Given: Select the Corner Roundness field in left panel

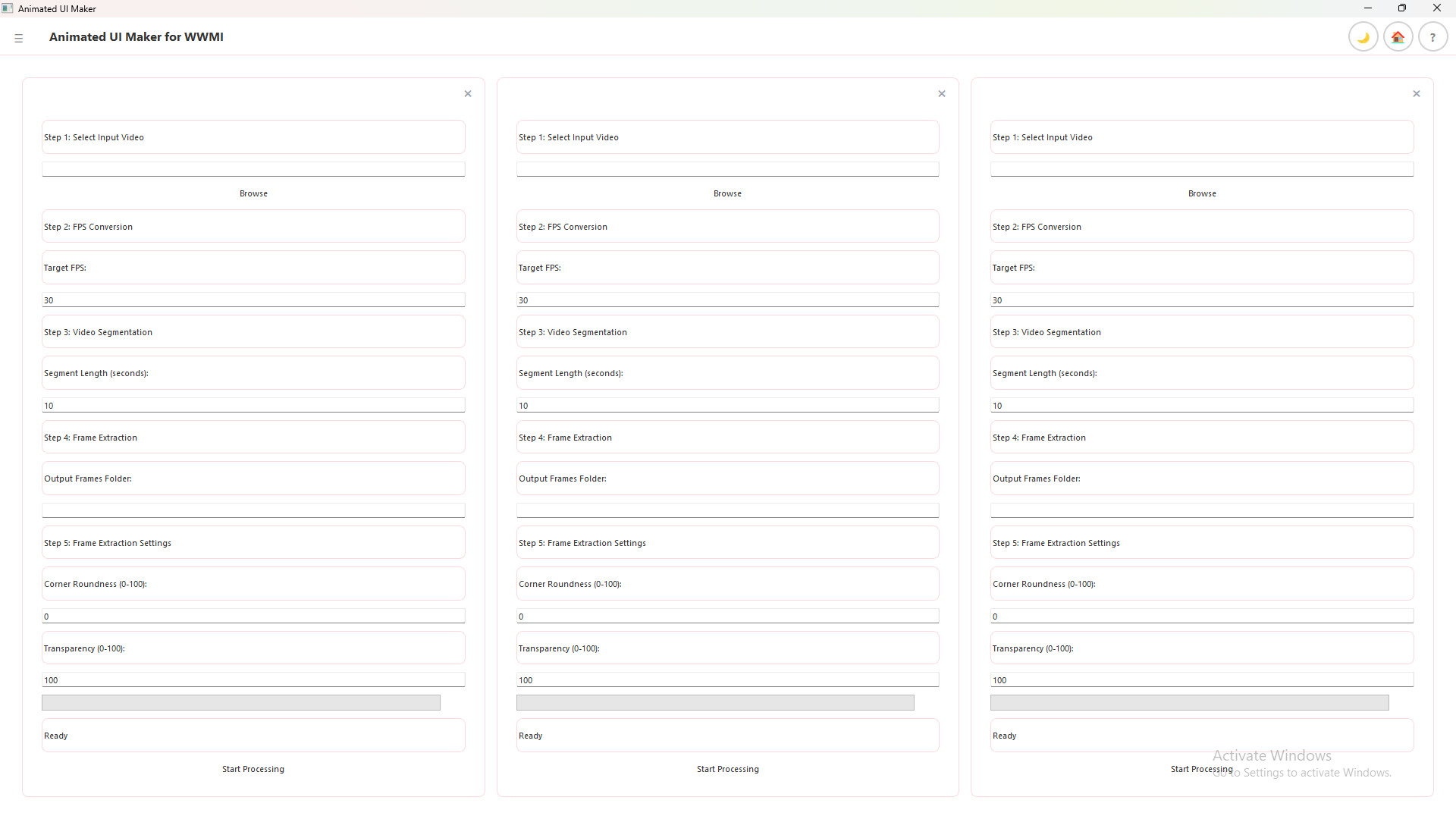Looking at the screenshot, I should 253,615.
